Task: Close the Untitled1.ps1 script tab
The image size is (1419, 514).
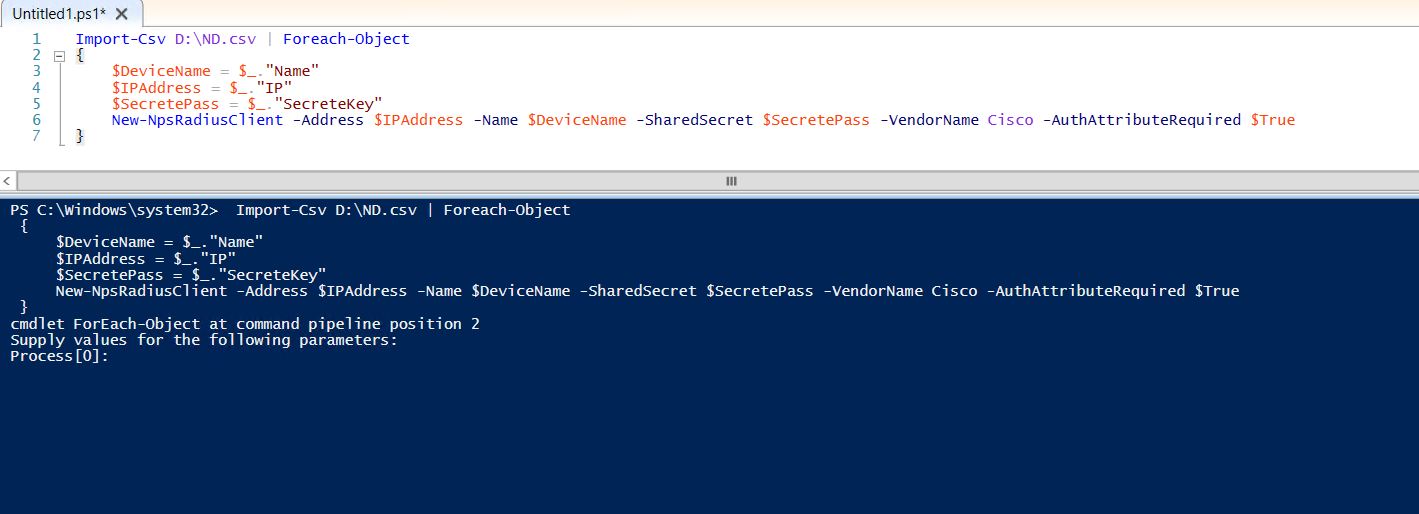Action: (122, 14)
